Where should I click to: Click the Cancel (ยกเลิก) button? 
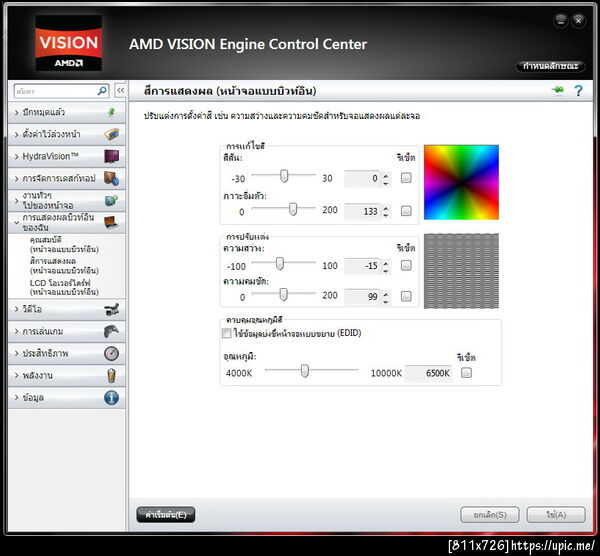pyautogui.click(x=490, y=515)
